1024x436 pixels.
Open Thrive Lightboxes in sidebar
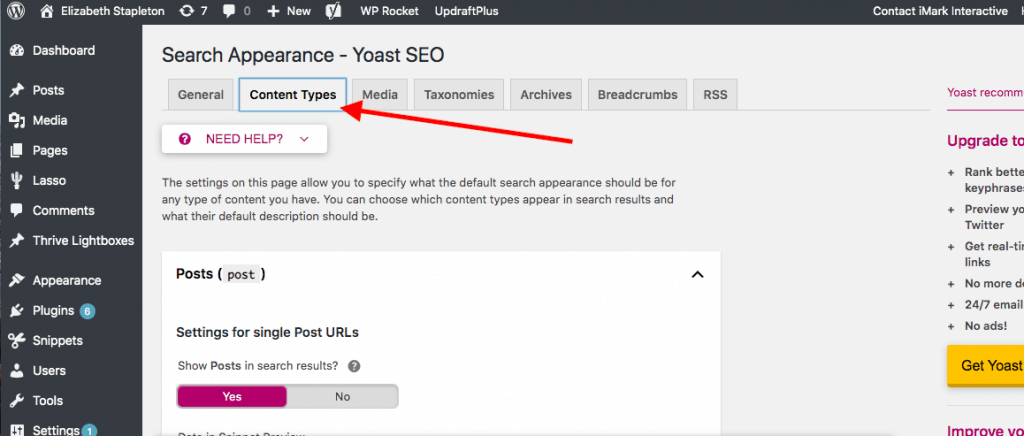point(84,241)
